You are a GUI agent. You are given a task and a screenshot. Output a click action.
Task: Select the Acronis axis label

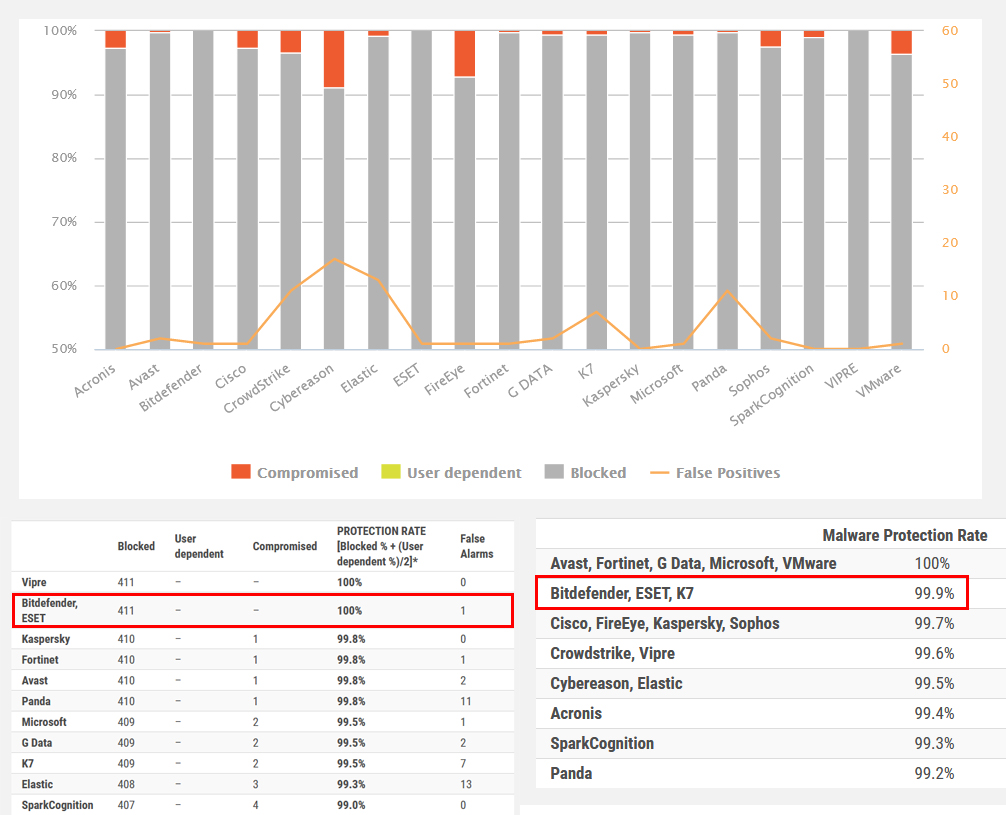[x=94, y=380]
